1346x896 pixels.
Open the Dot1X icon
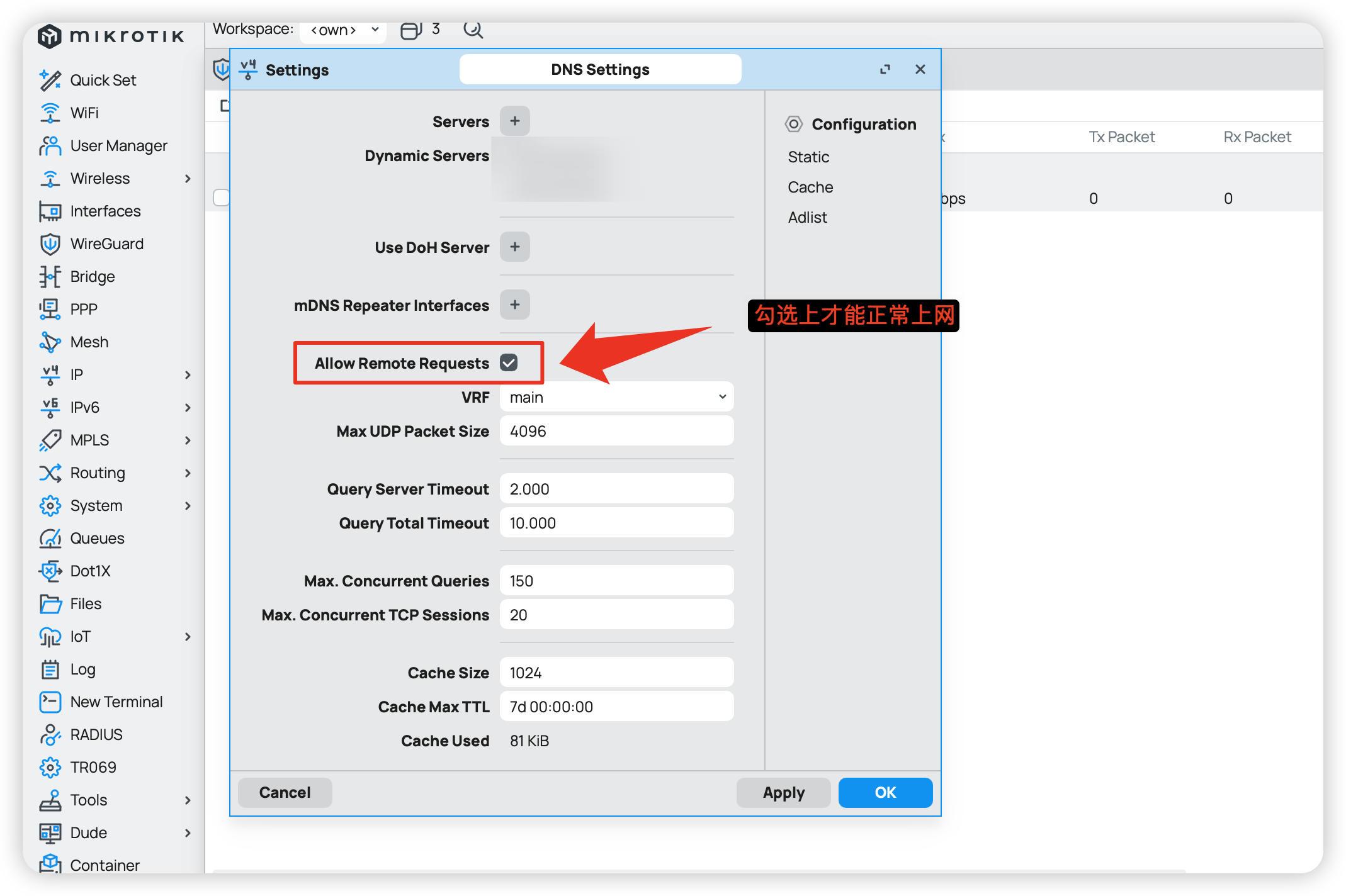tap(50, 571)
